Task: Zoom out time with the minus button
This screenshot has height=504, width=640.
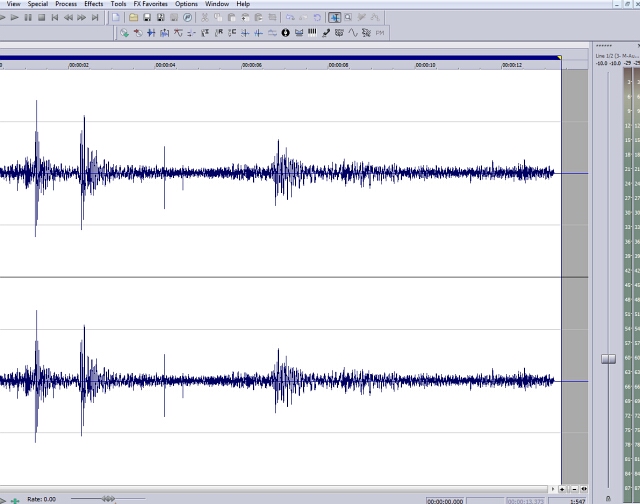Action: coord(574,489)
